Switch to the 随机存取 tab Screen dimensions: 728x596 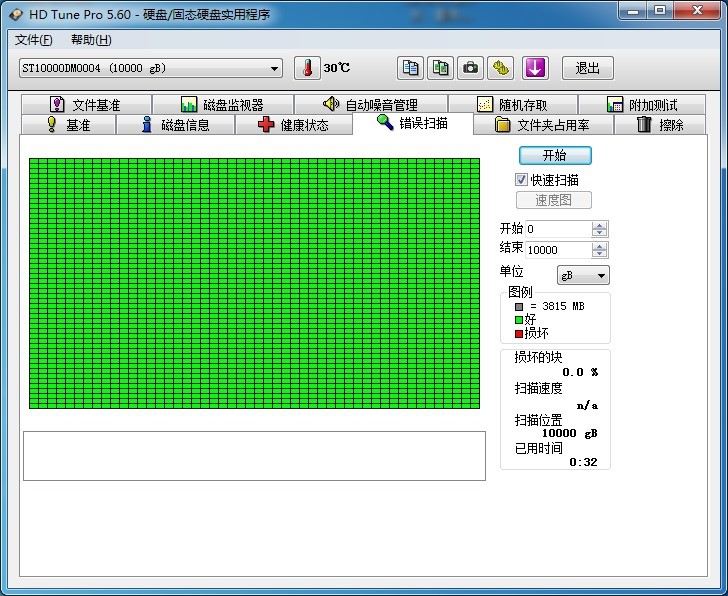(x=511, y=105)
